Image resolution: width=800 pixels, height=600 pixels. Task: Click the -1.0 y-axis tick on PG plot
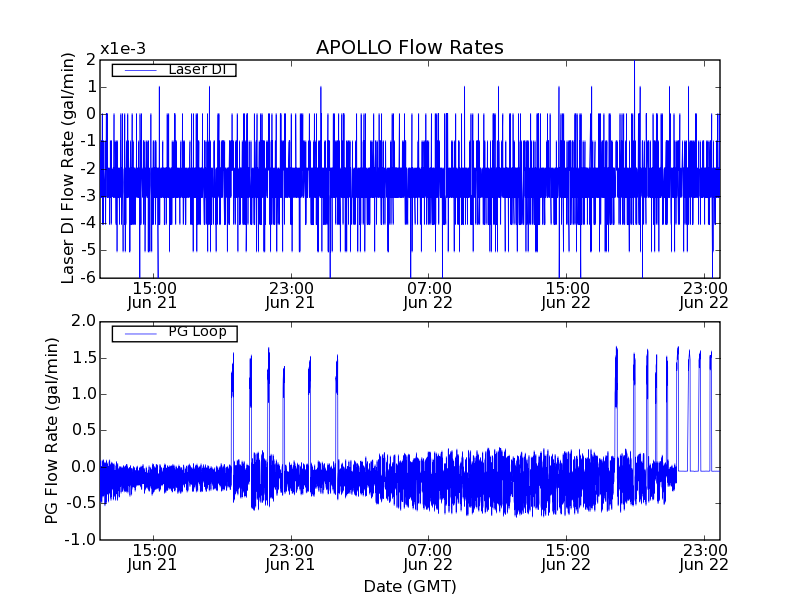tap(82, 540)
